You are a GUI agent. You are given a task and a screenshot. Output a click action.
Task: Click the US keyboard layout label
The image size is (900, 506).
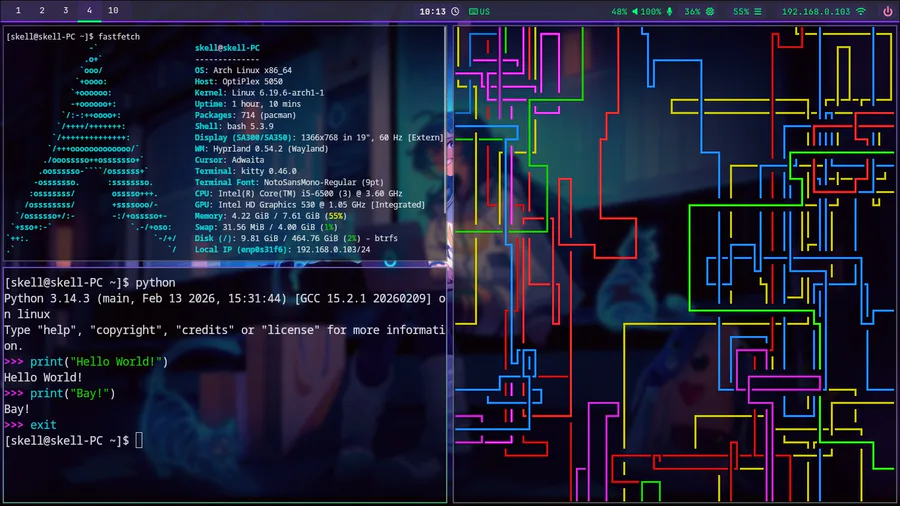coord(485,11)
